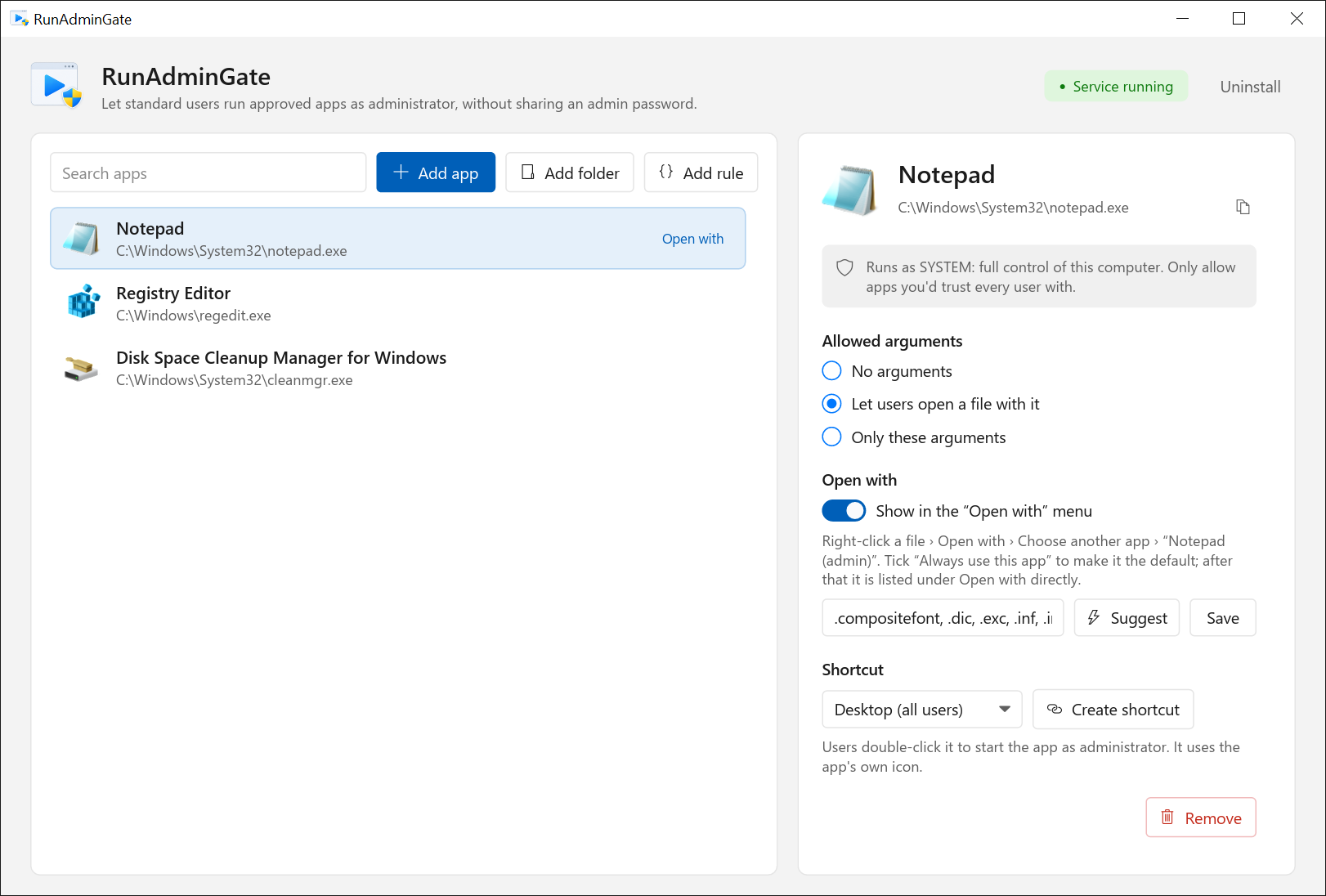Toggle Show in the Open with menu switch
The image size is (1326, 896).
point(844,511)
